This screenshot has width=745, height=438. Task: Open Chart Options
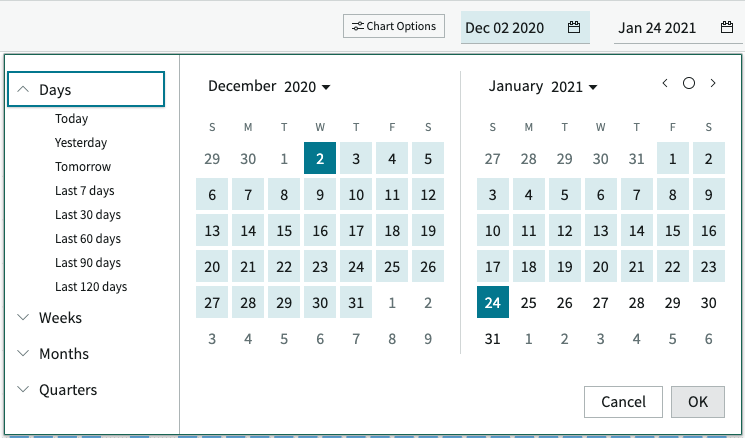394,26
